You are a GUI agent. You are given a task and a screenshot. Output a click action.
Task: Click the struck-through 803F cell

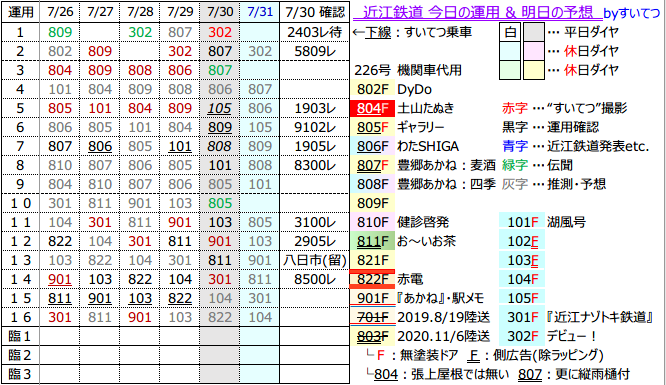(x=373, y=336)
